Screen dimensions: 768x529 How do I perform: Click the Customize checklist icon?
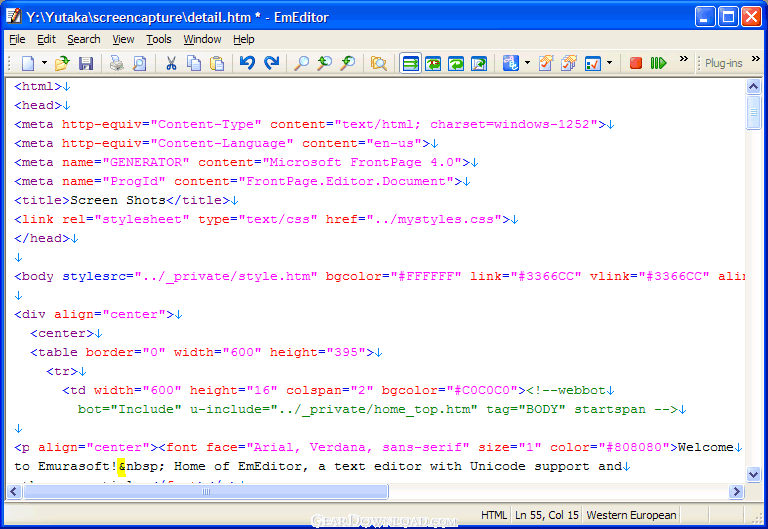593,63
